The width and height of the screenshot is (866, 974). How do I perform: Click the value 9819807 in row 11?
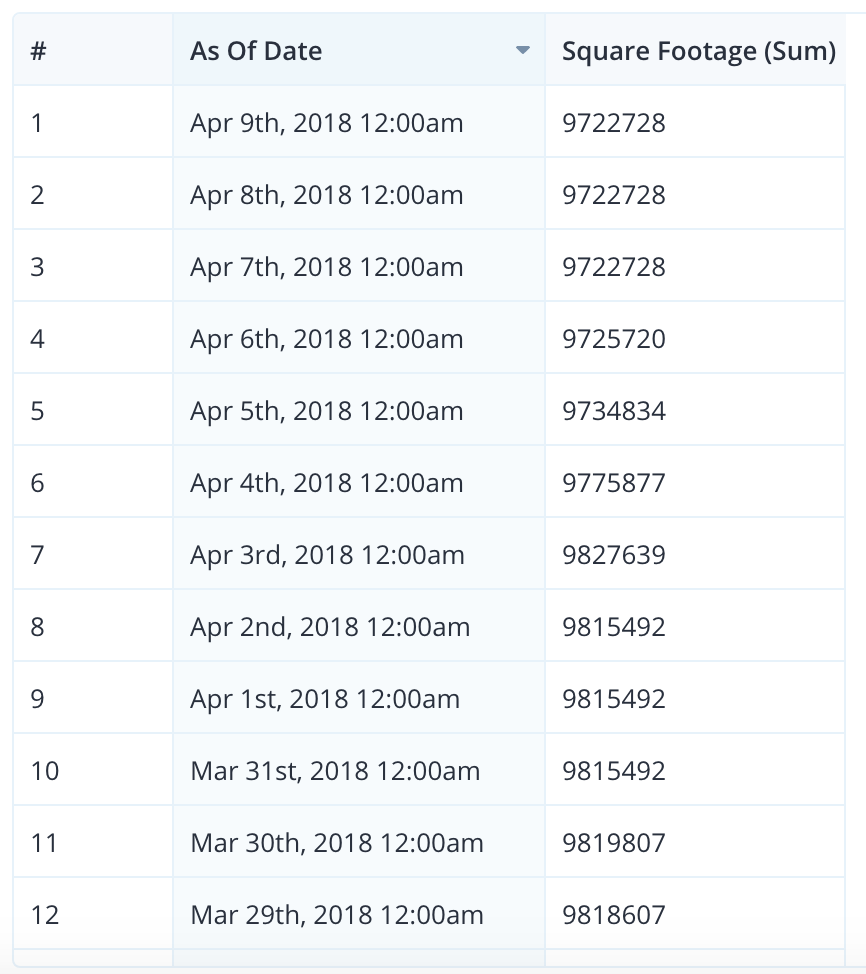click(615, 842)
